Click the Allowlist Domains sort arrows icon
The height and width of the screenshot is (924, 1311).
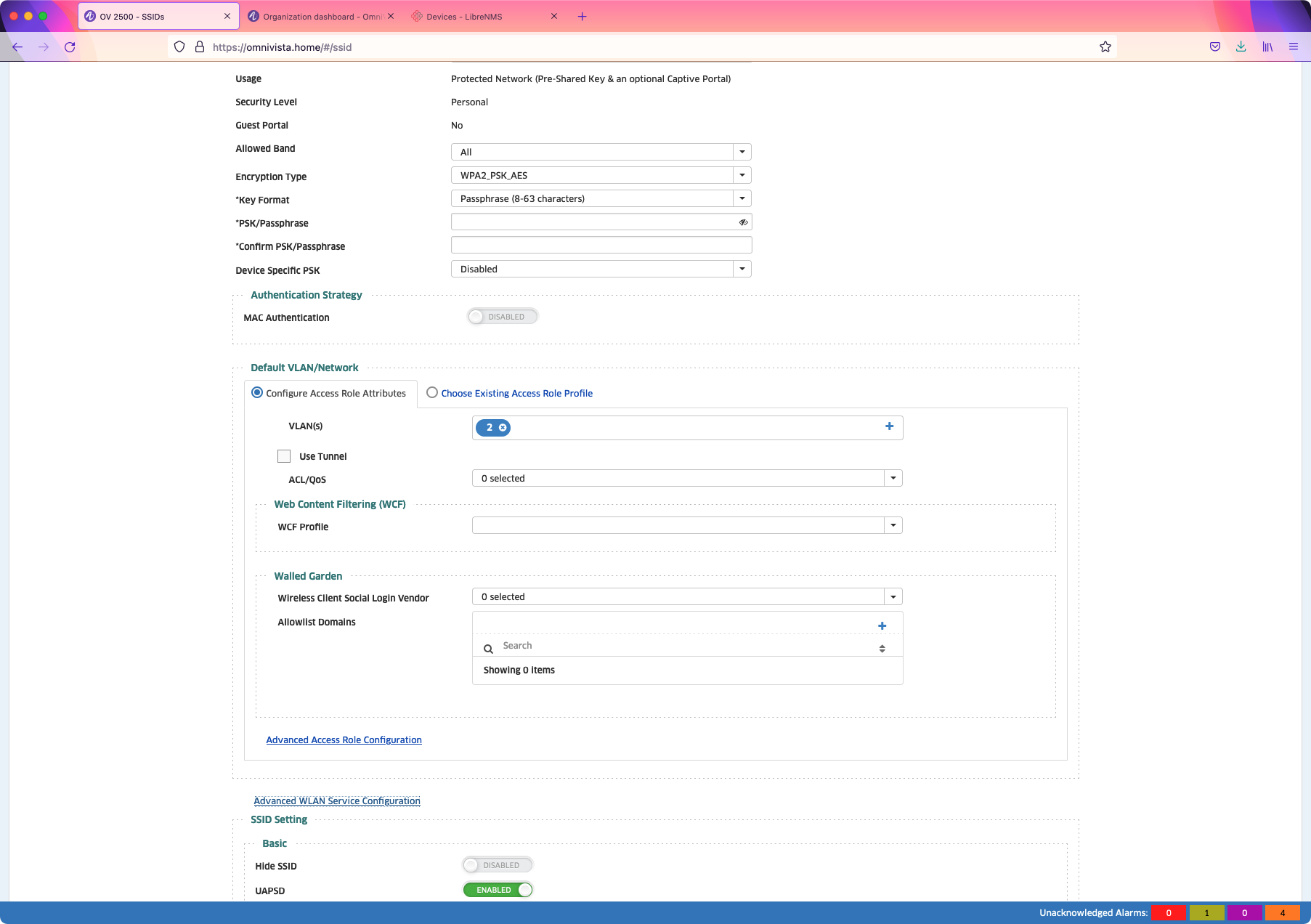[x=882, y=648]
